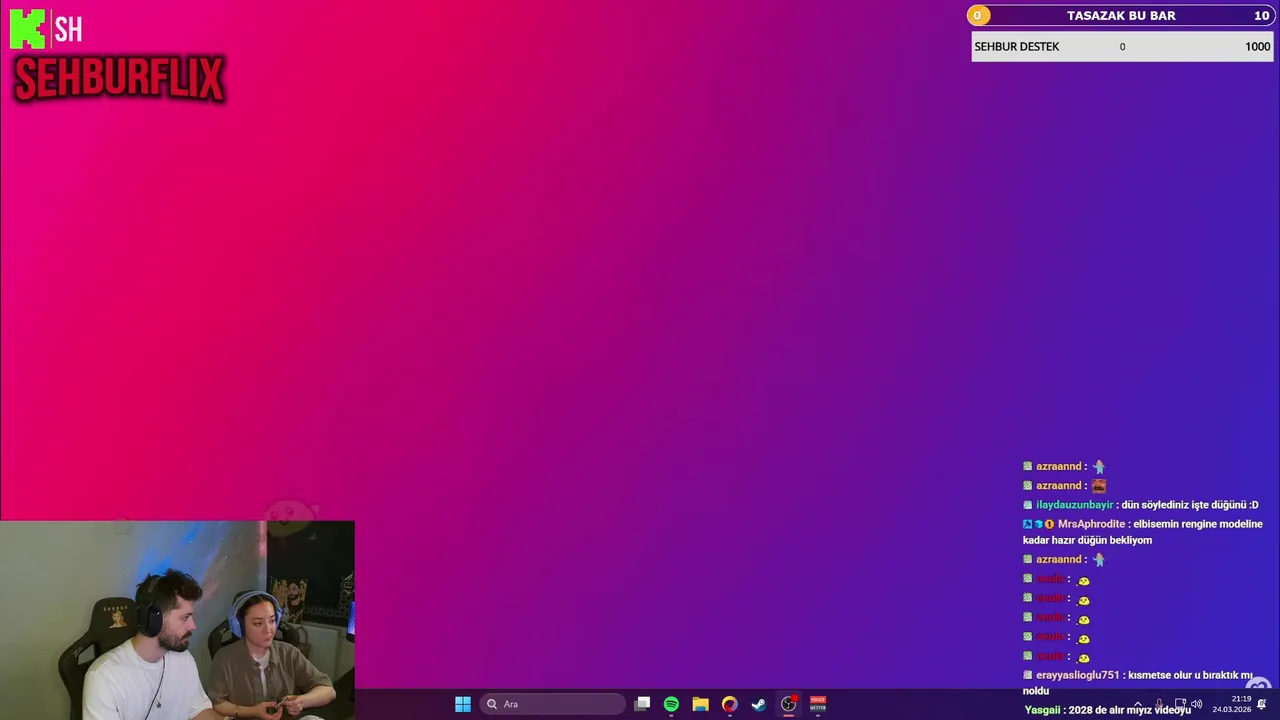This screenshot has width=1280, height=720.
Task: Open OBS Studio from the taskbar
Action: pos(788,704)
